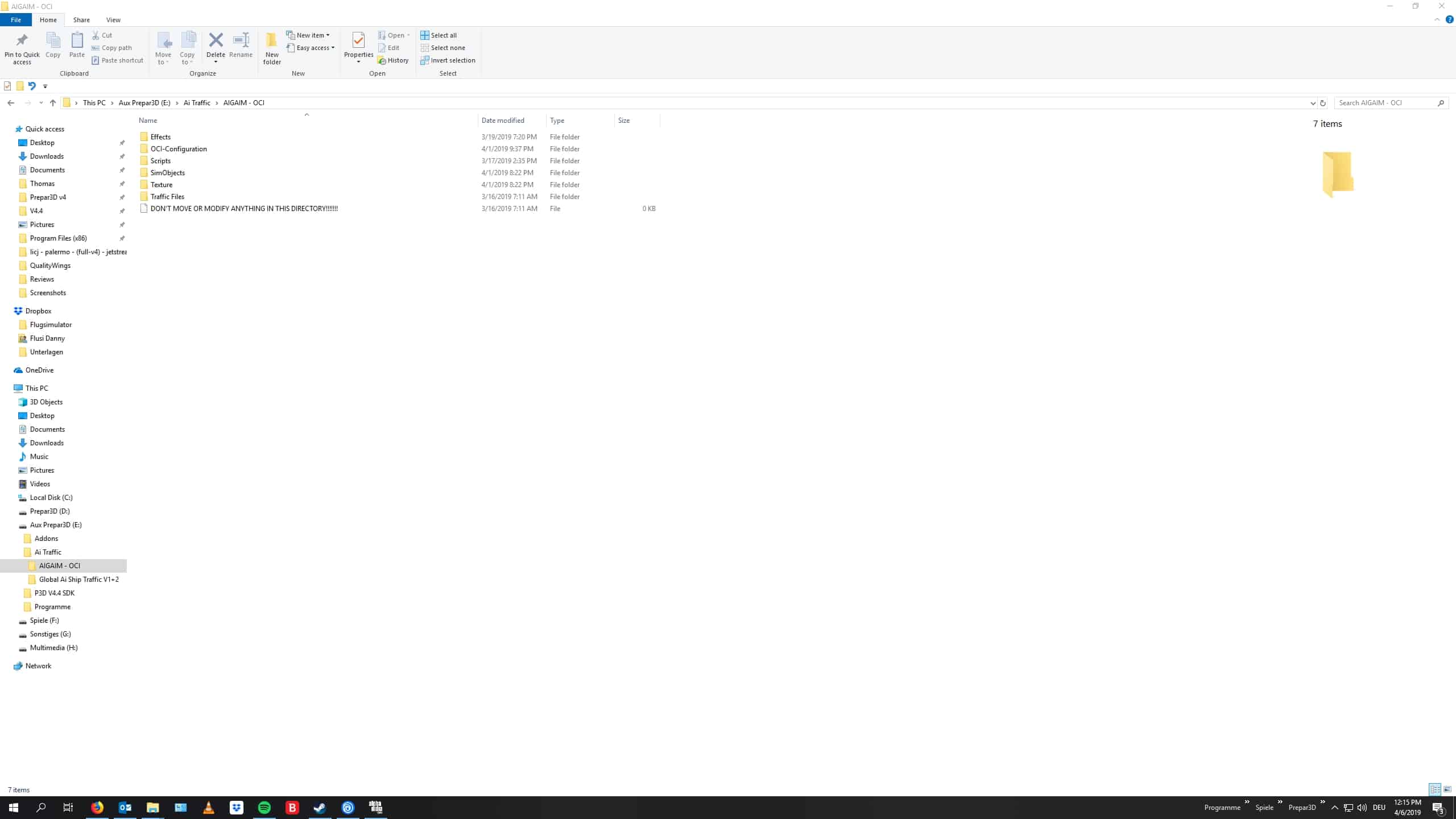The width and height of the screenshot is (1456, 819).
Task: Open Spotify from the taskbar
Action: point(264,807)
